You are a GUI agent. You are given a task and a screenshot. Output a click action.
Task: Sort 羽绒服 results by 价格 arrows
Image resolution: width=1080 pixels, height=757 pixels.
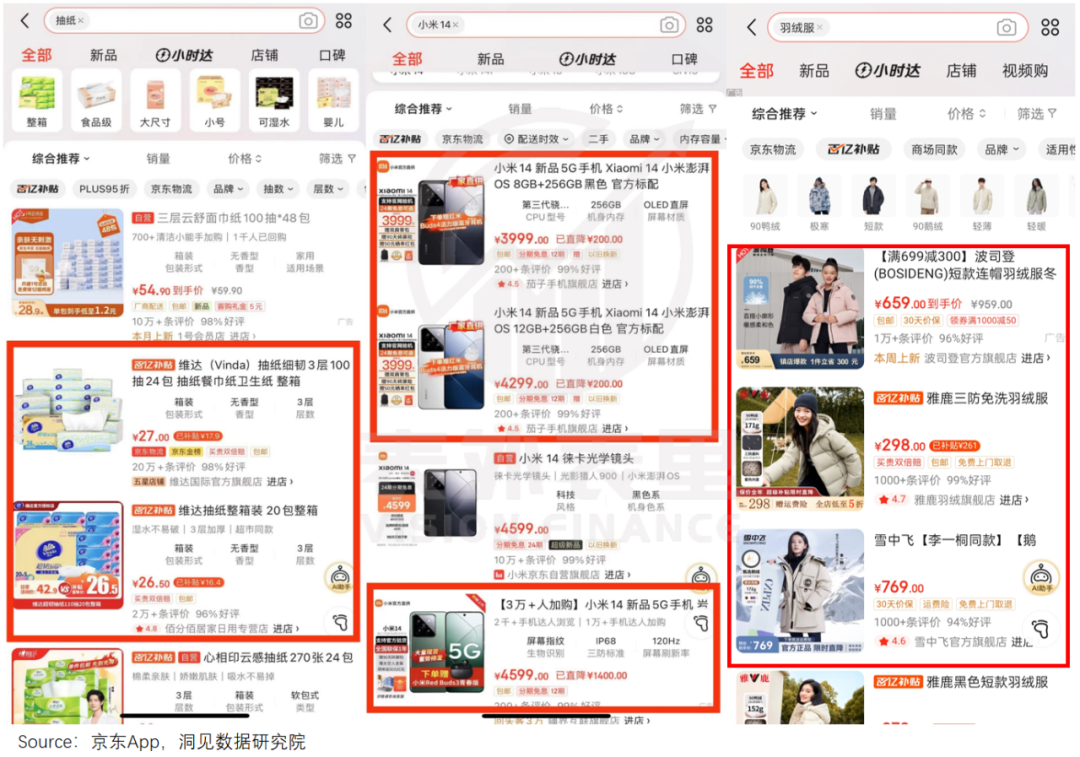(x=966, y=114)
